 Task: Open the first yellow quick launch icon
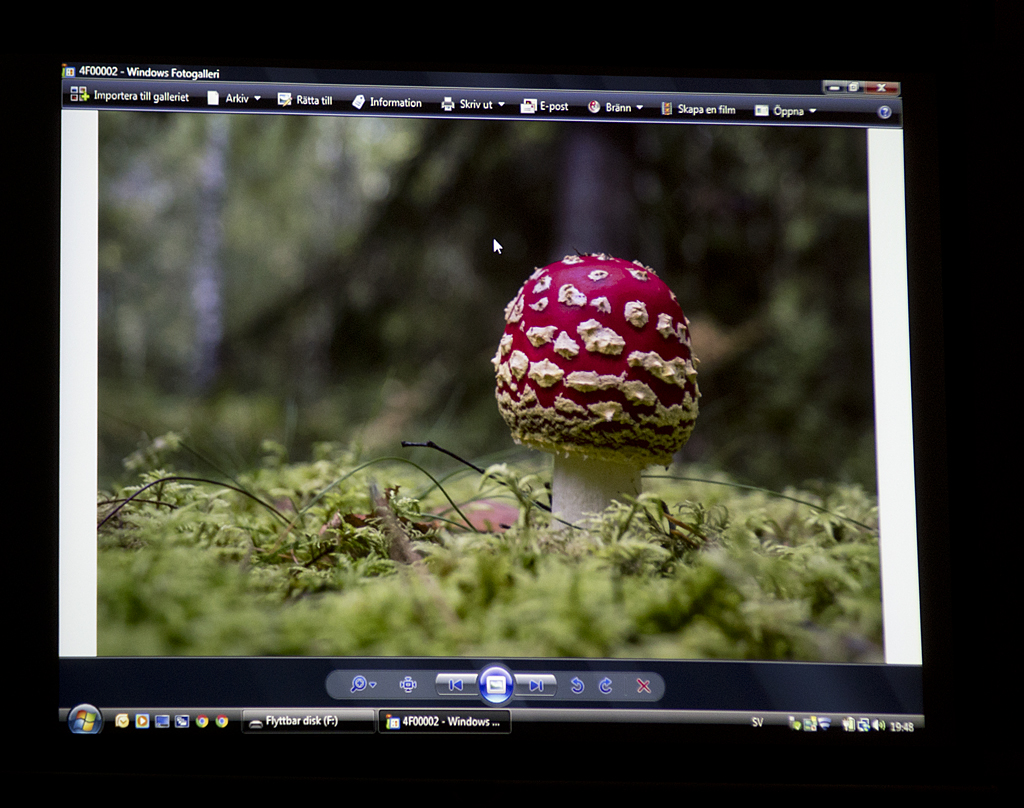[121, 720]
